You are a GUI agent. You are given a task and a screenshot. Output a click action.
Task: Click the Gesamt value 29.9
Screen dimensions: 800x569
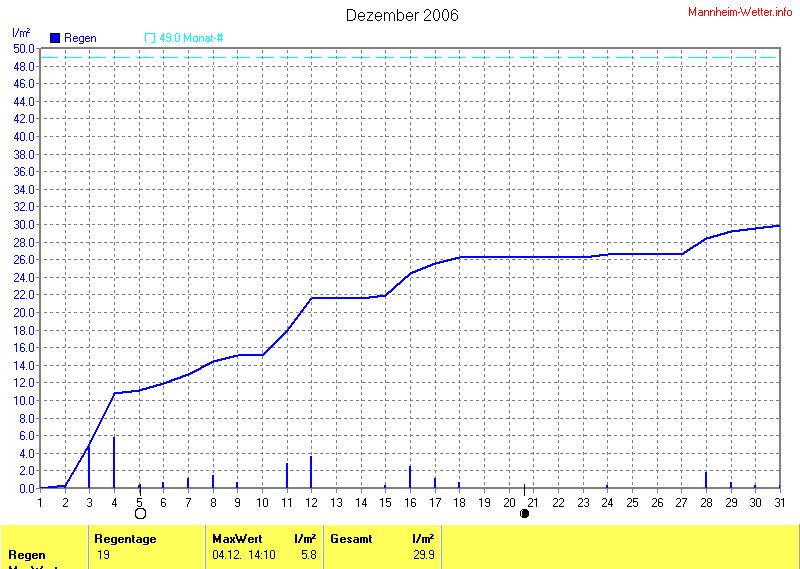pos(423,554)
